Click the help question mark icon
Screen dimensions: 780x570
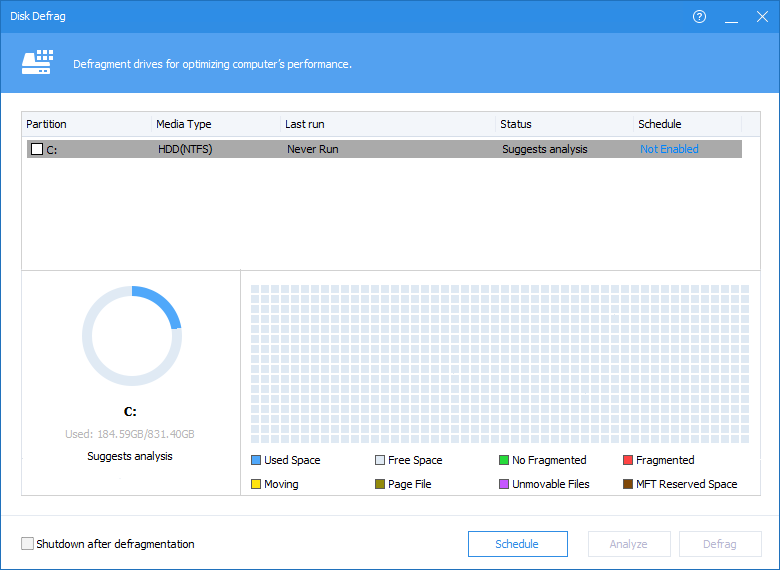tap(699, 17)
